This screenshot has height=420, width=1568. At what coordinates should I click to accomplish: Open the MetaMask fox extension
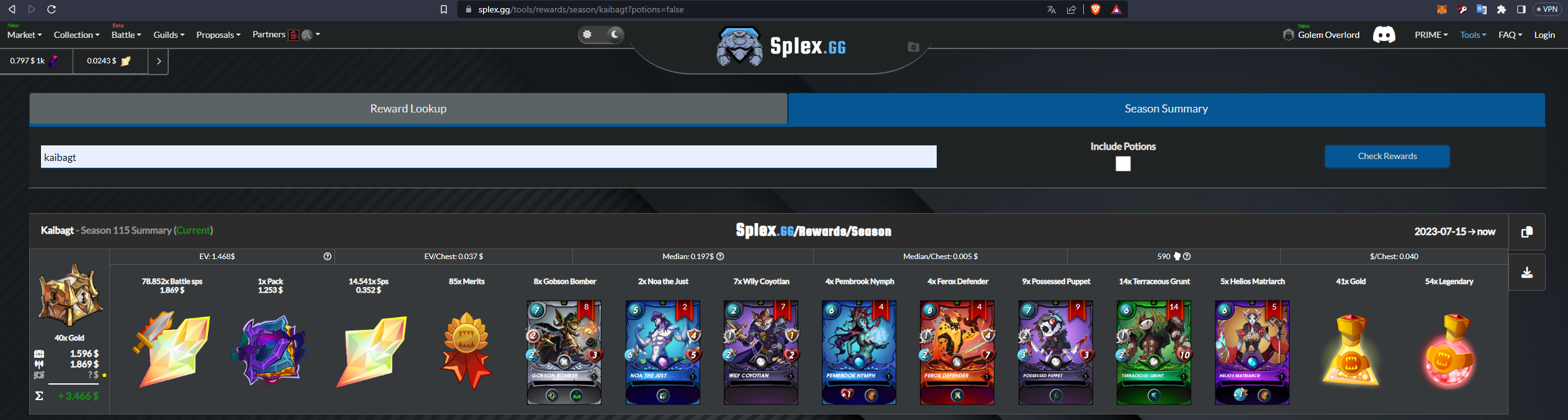click(x=1442, y=9)
